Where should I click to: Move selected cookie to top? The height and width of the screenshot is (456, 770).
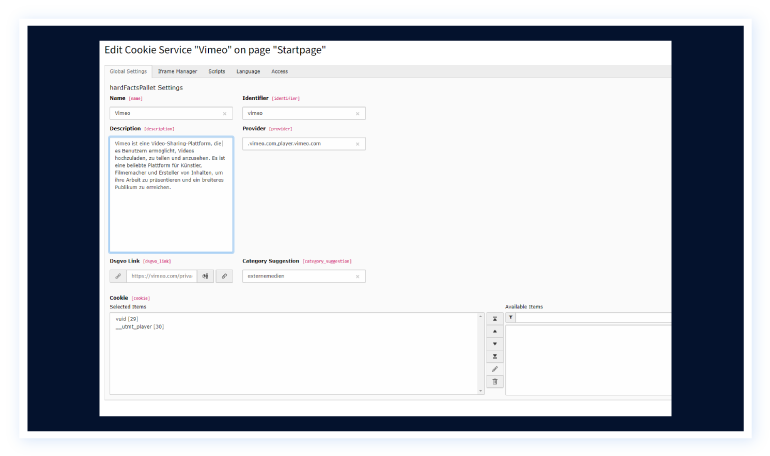pos(495,319)
